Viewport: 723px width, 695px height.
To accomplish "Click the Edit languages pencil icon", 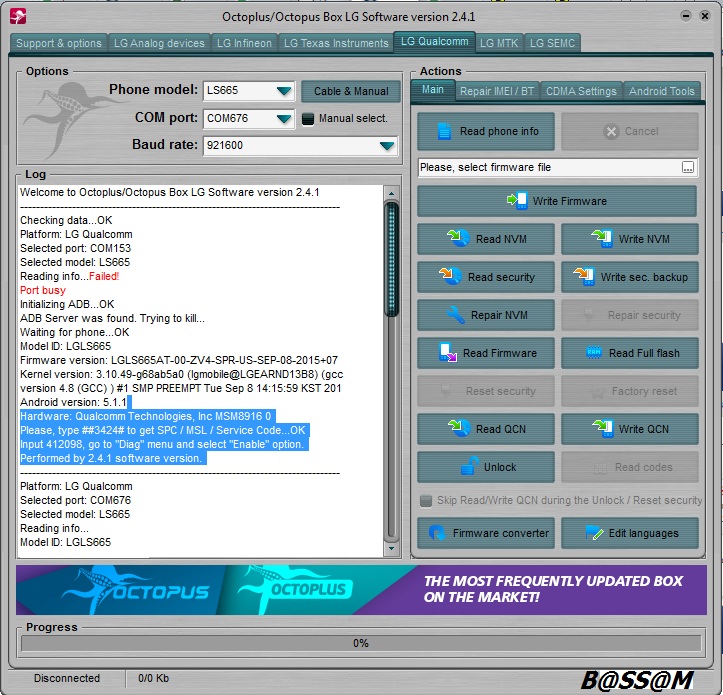I will [x=594, y=533].
